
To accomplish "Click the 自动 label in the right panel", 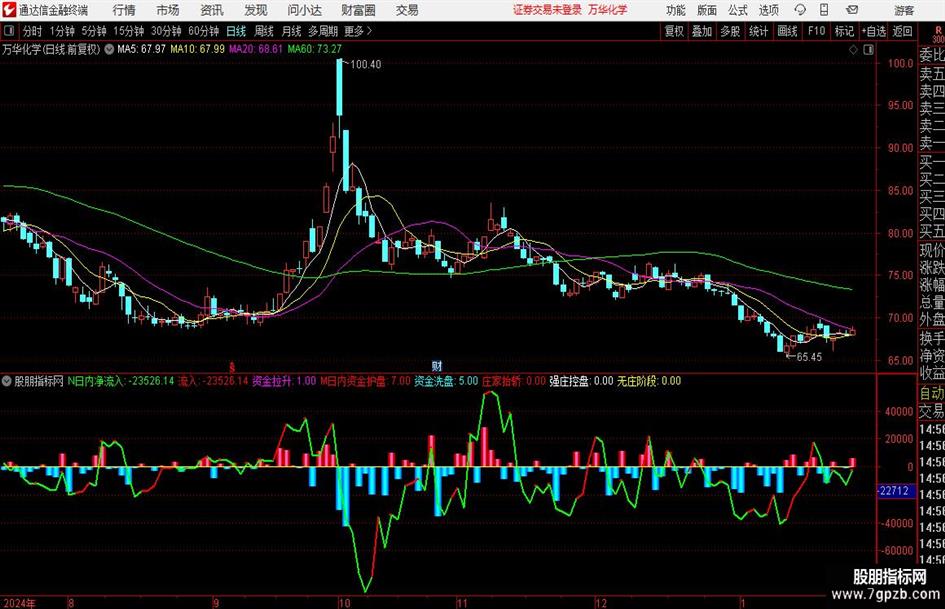I will 932,393.
